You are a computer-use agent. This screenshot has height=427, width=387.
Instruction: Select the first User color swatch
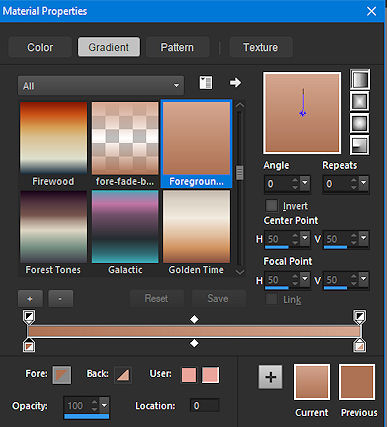click(x=189, y=375)
